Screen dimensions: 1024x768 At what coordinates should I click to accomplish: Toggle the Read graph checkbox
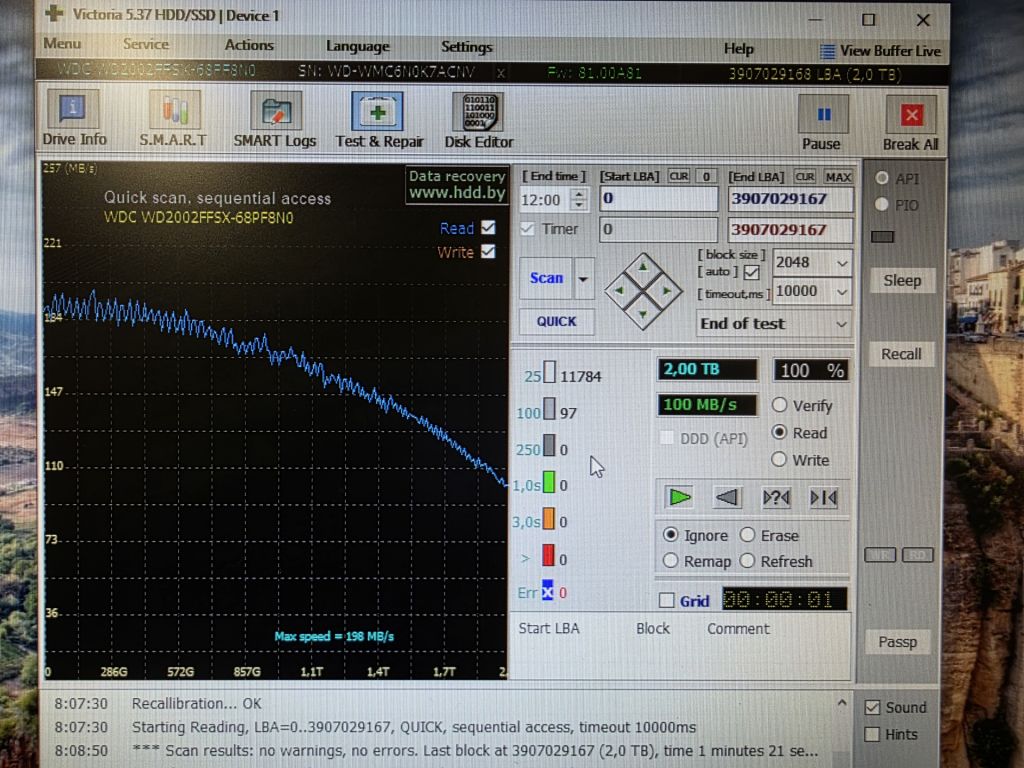coord(488,227)
